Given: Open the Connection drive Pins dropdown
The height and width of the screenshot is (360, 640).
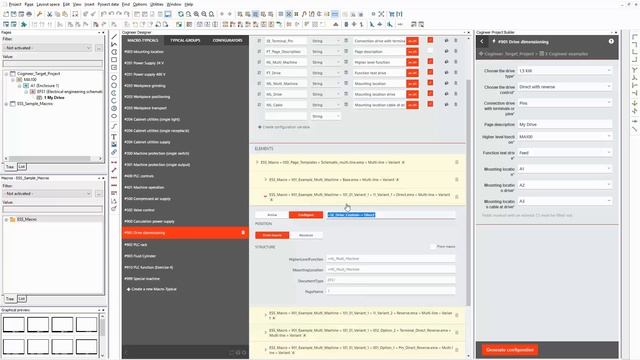Looking at the screenshot, I should 565,103.
